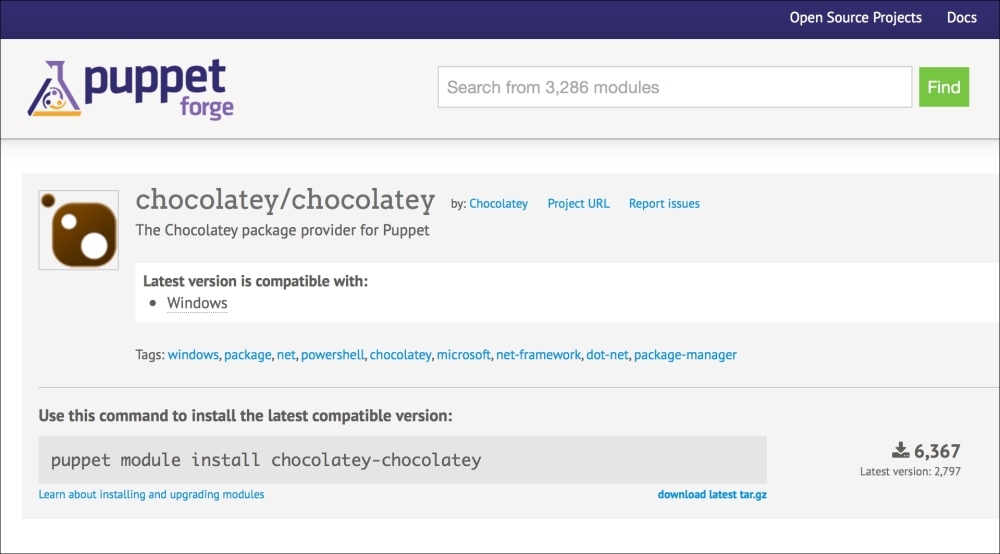1000x554 pixels.
Task: Click the Puppet Forge logo
Action: click(131, 88)
